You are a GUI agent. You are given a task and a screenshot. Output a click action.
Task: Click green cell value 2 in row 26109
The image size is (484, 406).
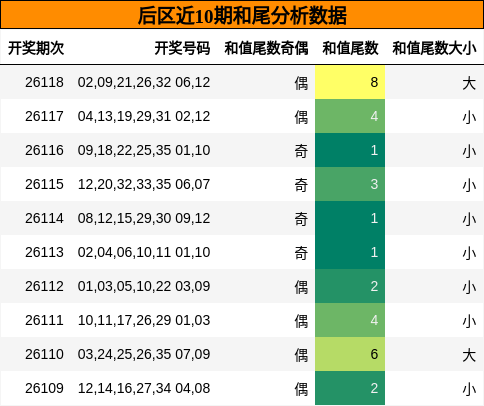(x=350, y=388)
